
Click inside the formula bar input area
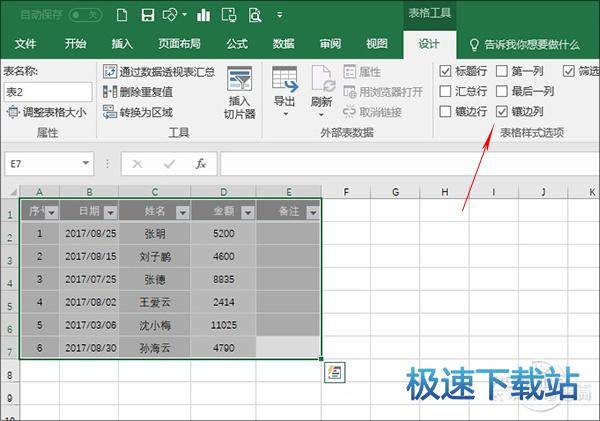(x=410, y=164)
